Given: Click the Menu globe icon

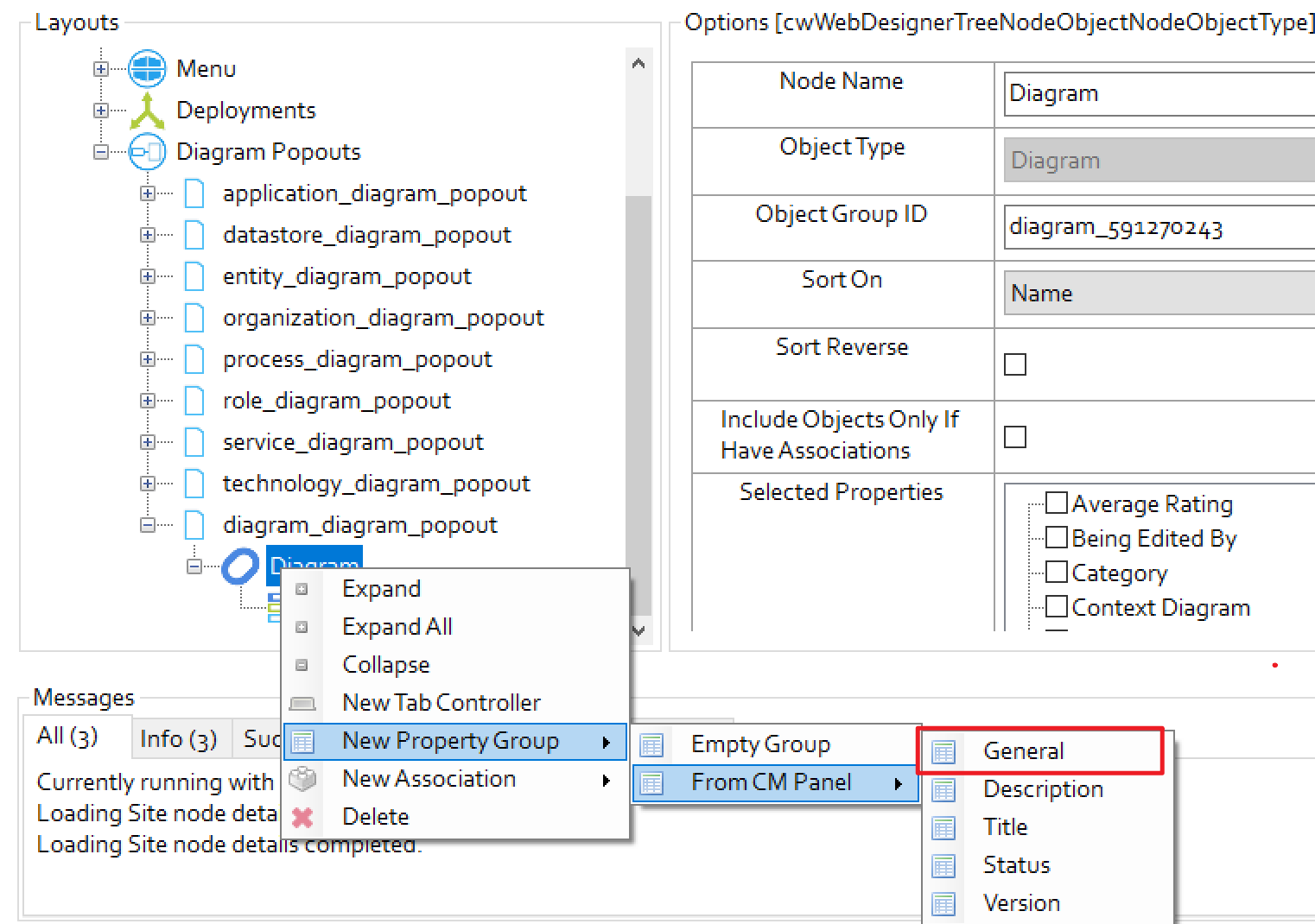Looking at the screenshot, I should tap(147, 68).
